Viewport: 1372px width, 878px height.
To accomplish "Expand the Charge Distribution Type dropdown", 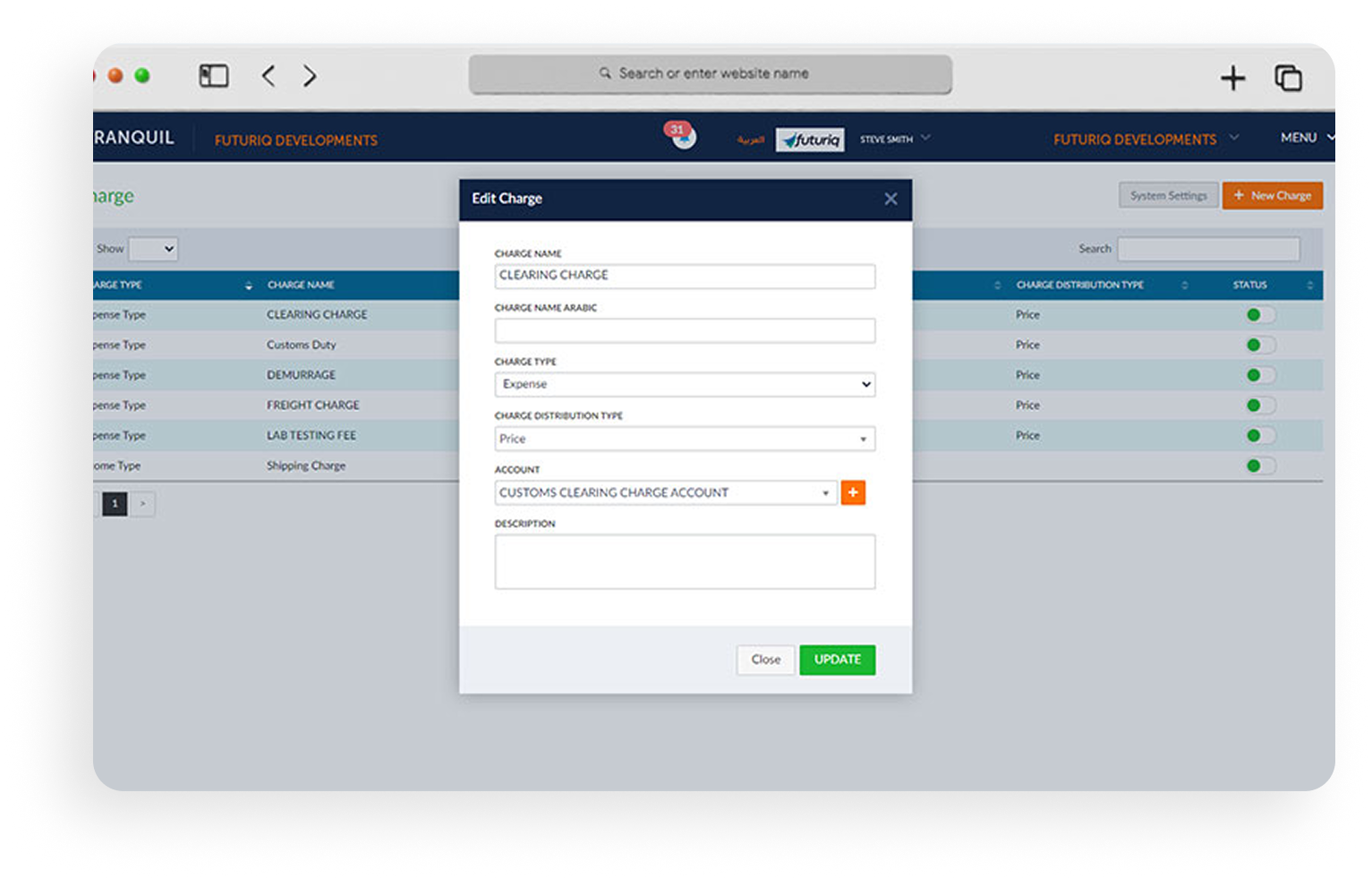I will [x=685, y=439].
